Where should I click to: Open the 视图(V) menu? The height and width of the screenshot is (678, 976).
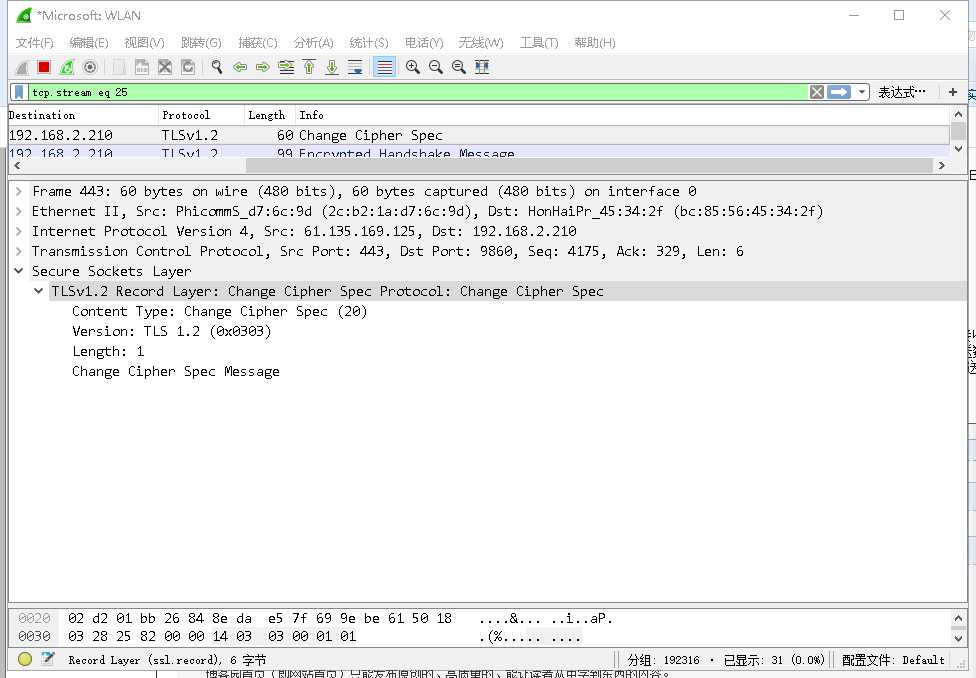(x=144, y=42)
